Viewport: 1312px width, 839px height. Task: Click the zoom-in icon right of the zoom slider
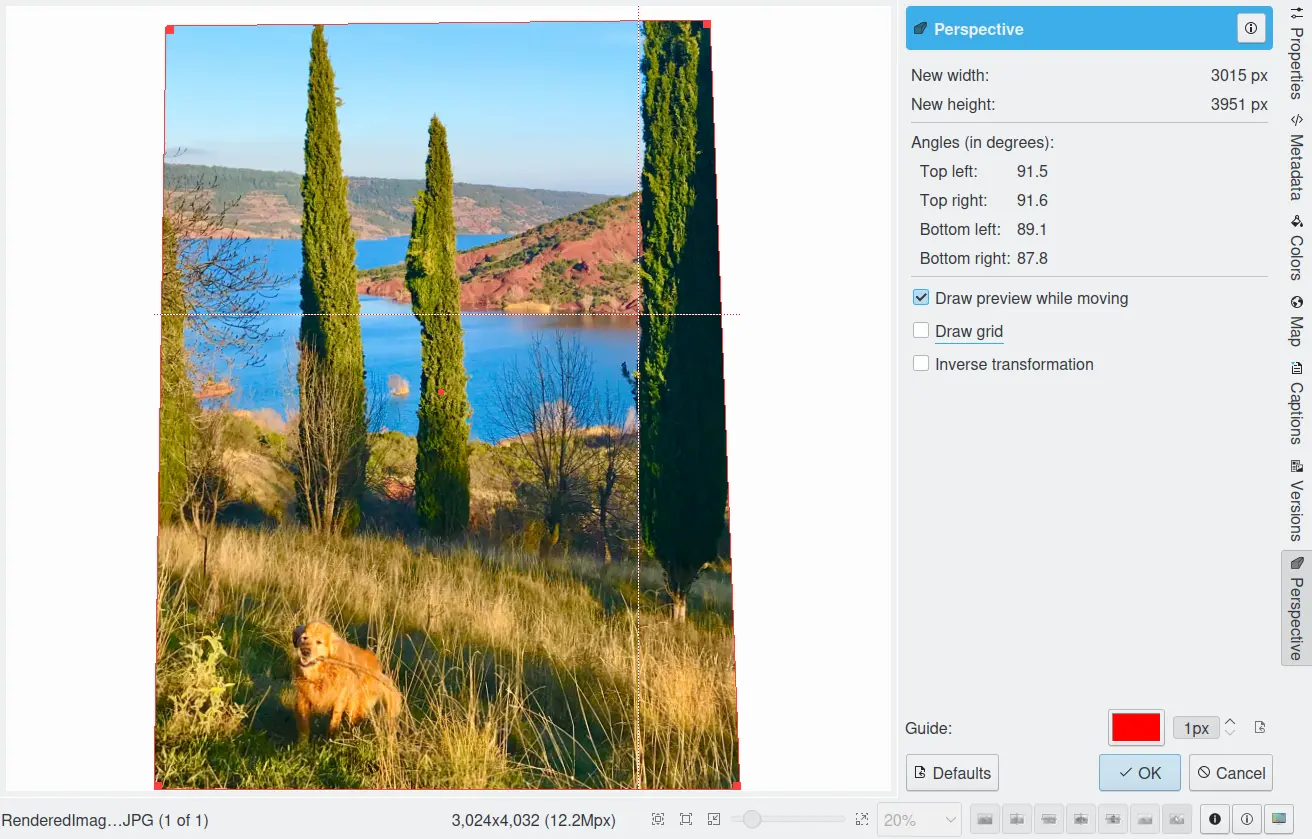[x=862, y=820]
